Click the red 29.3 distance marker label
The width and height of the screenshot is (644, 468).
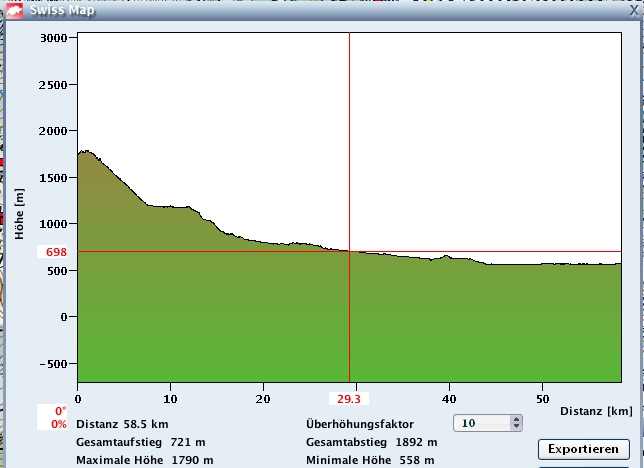click(x=348, y=398)
